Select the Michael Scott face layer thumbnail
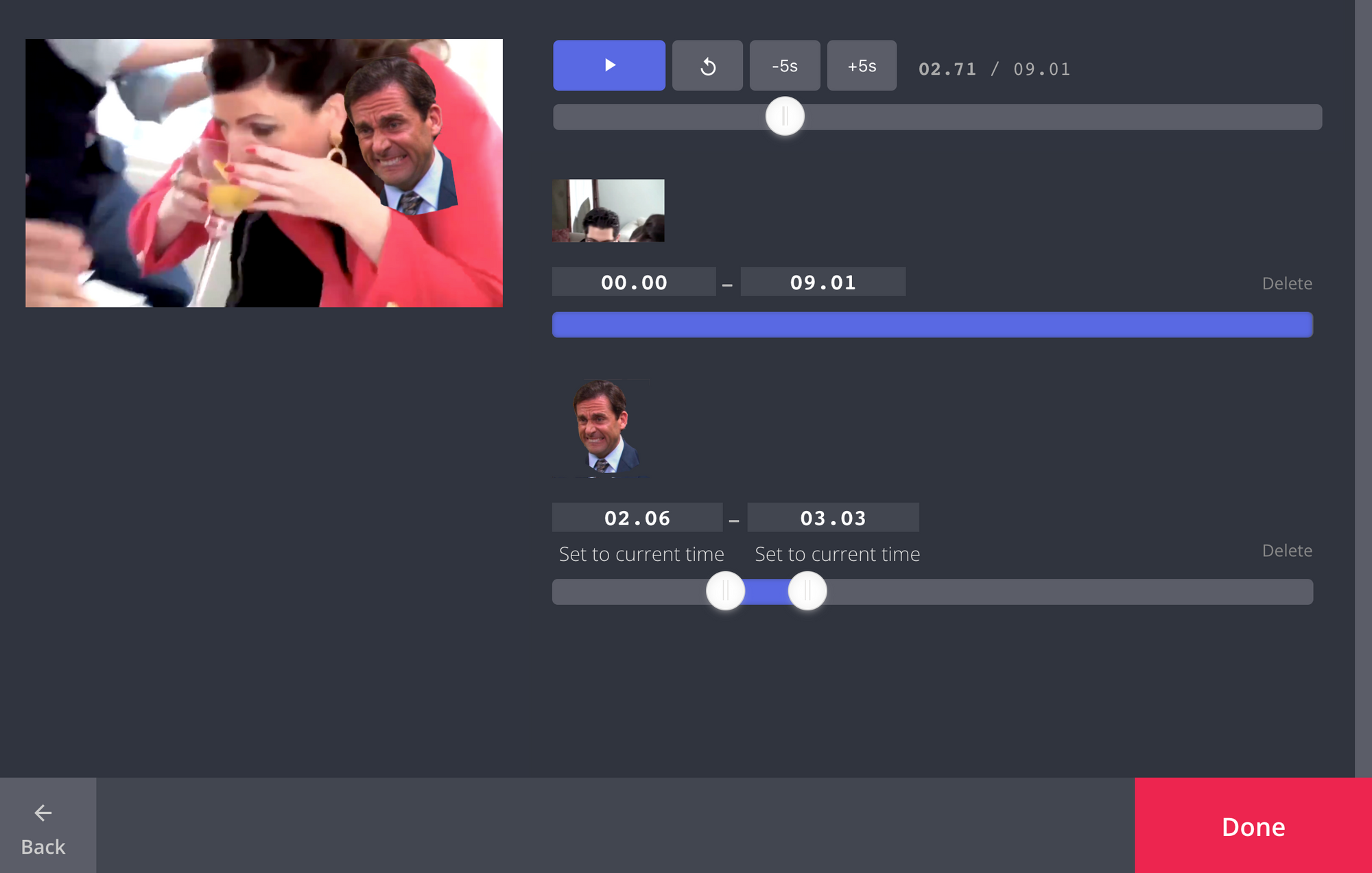 click(602, 428)
